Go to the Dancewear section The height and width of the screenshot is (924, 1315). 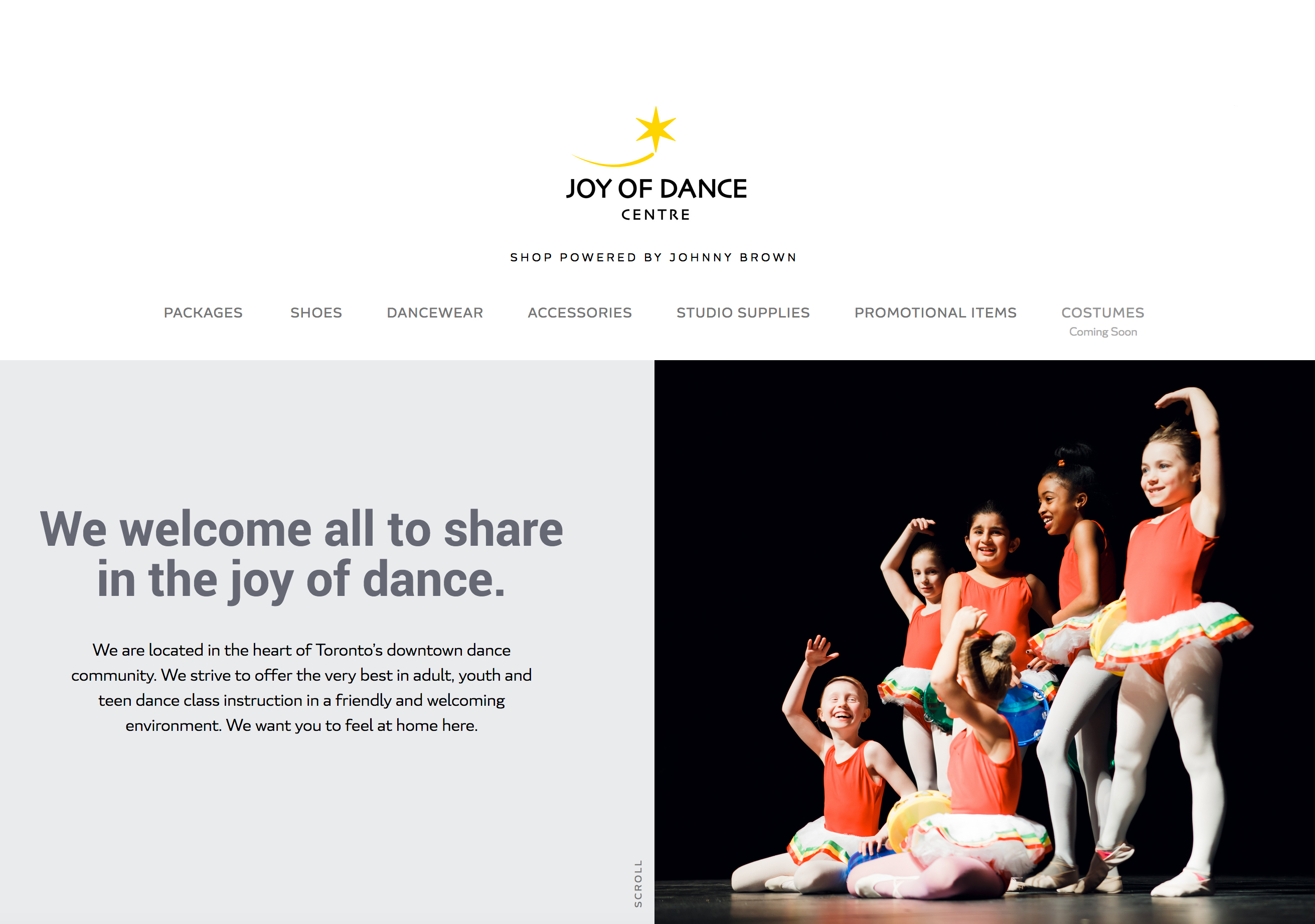tap(435, 313)
